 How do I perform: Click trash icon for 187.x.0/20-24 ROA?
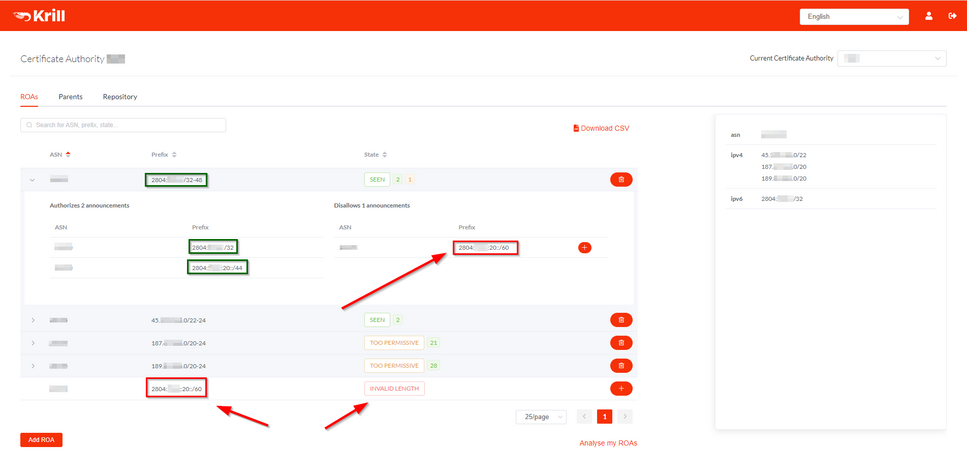point(621,342)
